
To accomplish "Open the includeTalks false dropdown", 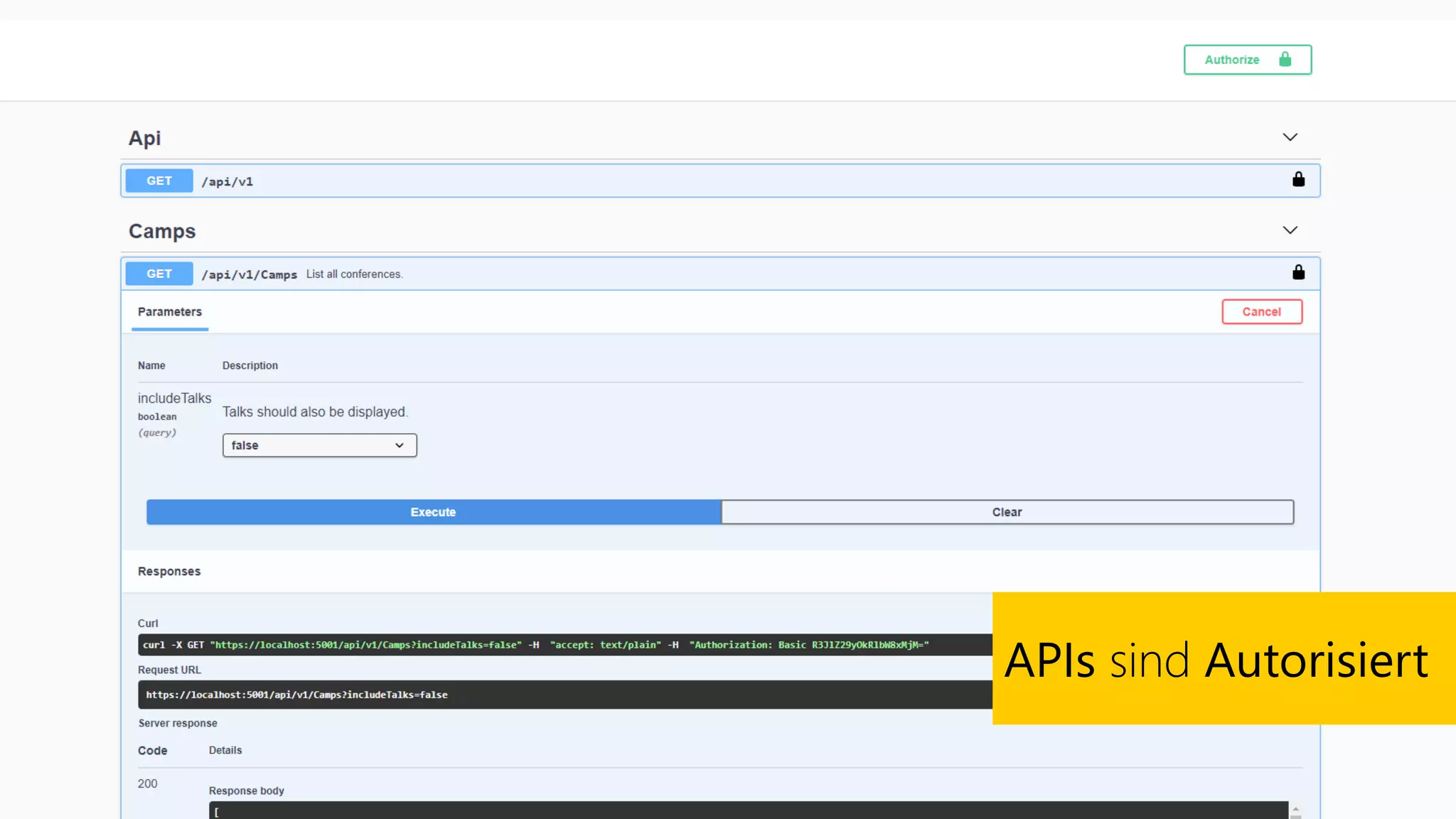I will 319,445.
